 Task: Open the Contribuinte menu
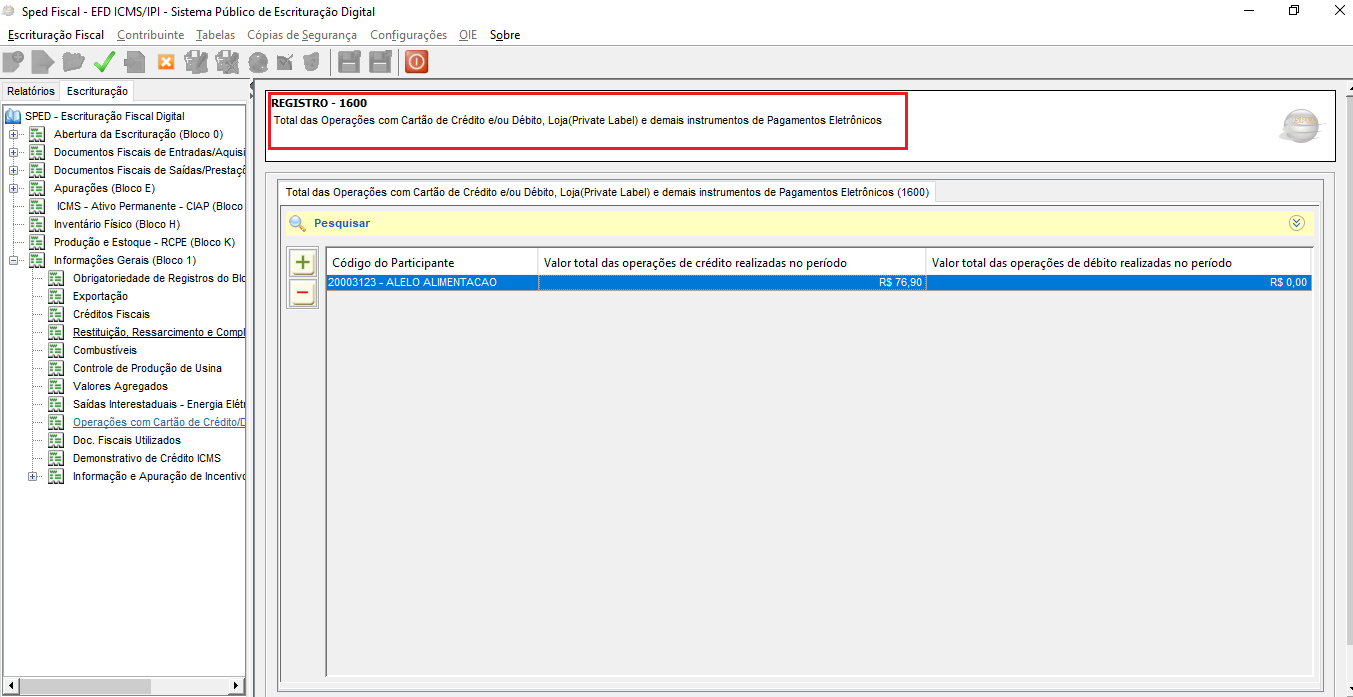pos(150,35)
